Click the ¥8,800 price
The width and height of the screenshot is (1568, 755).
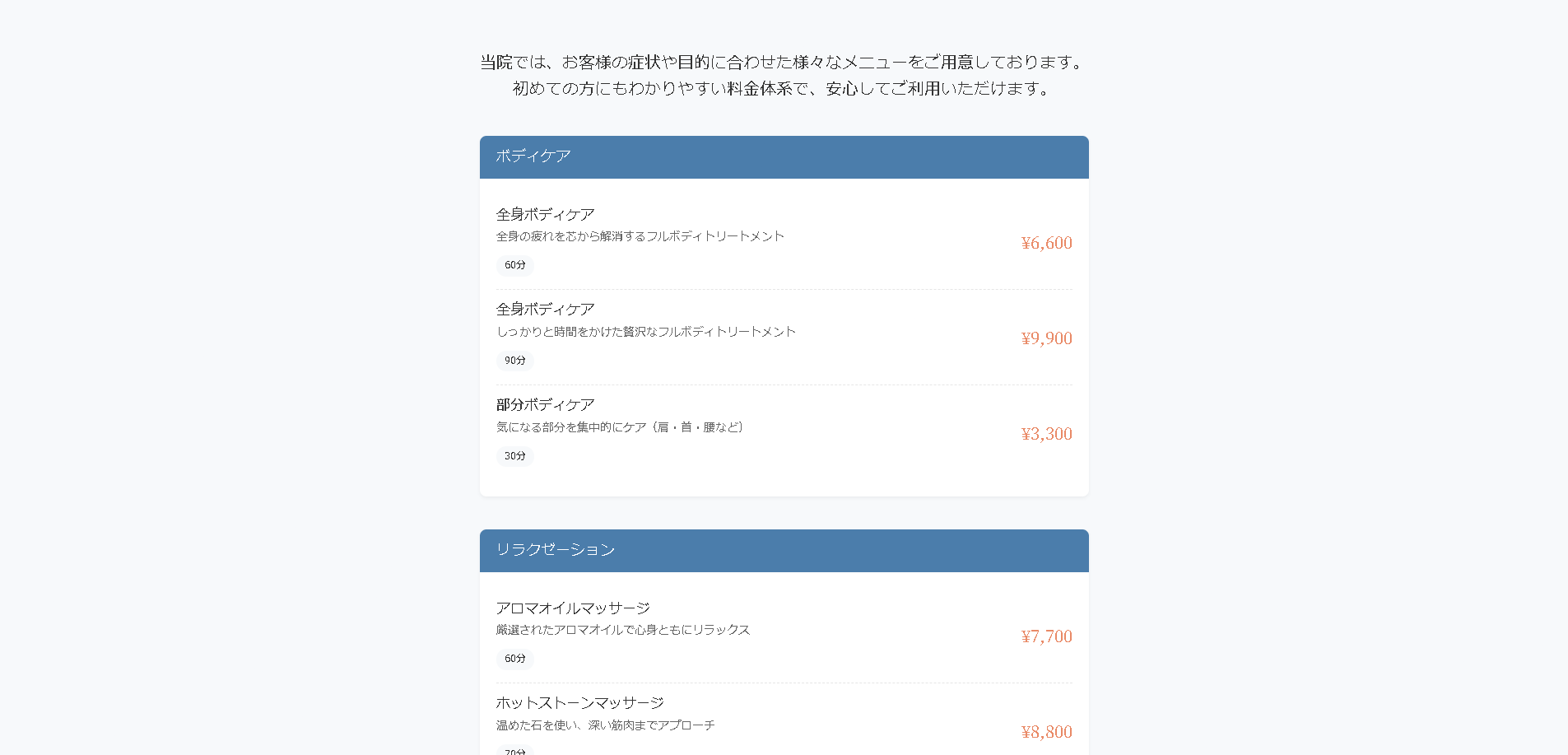[1046, 732]
